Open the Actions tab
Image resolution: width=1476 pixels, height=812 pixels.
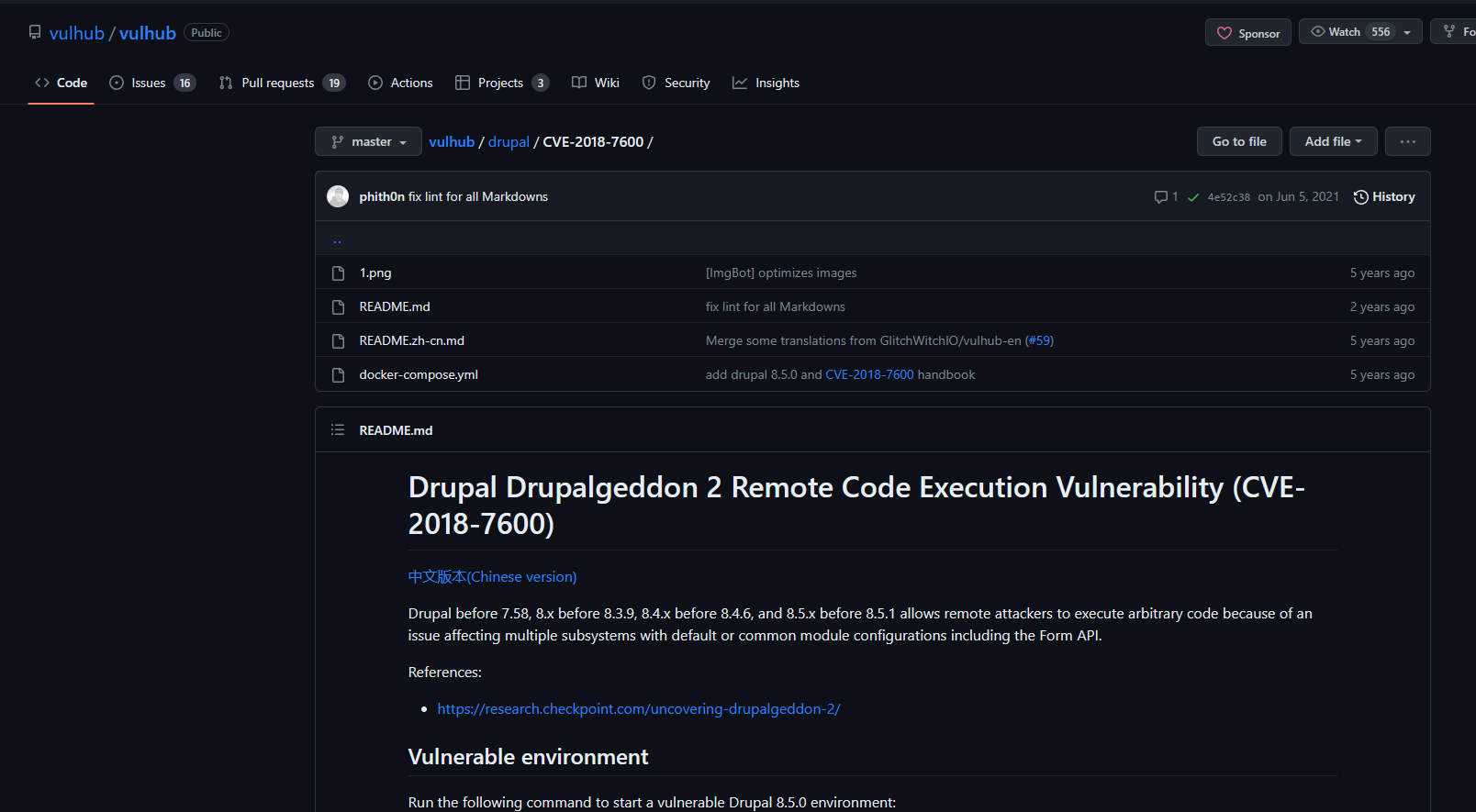click(400, 83)
